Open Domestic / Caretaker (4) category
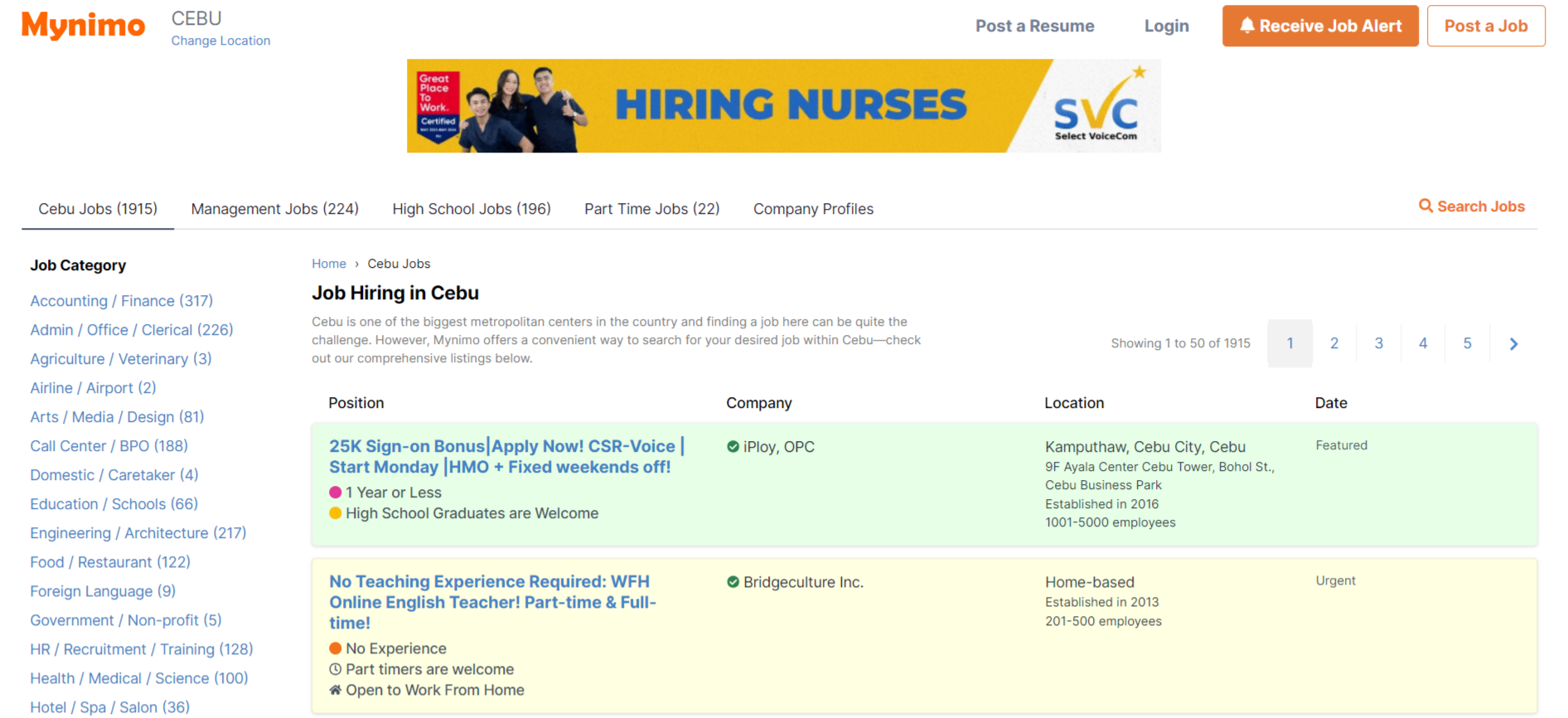The width and height of the screenshot is (1568, 718). click(x=114, y=475)
